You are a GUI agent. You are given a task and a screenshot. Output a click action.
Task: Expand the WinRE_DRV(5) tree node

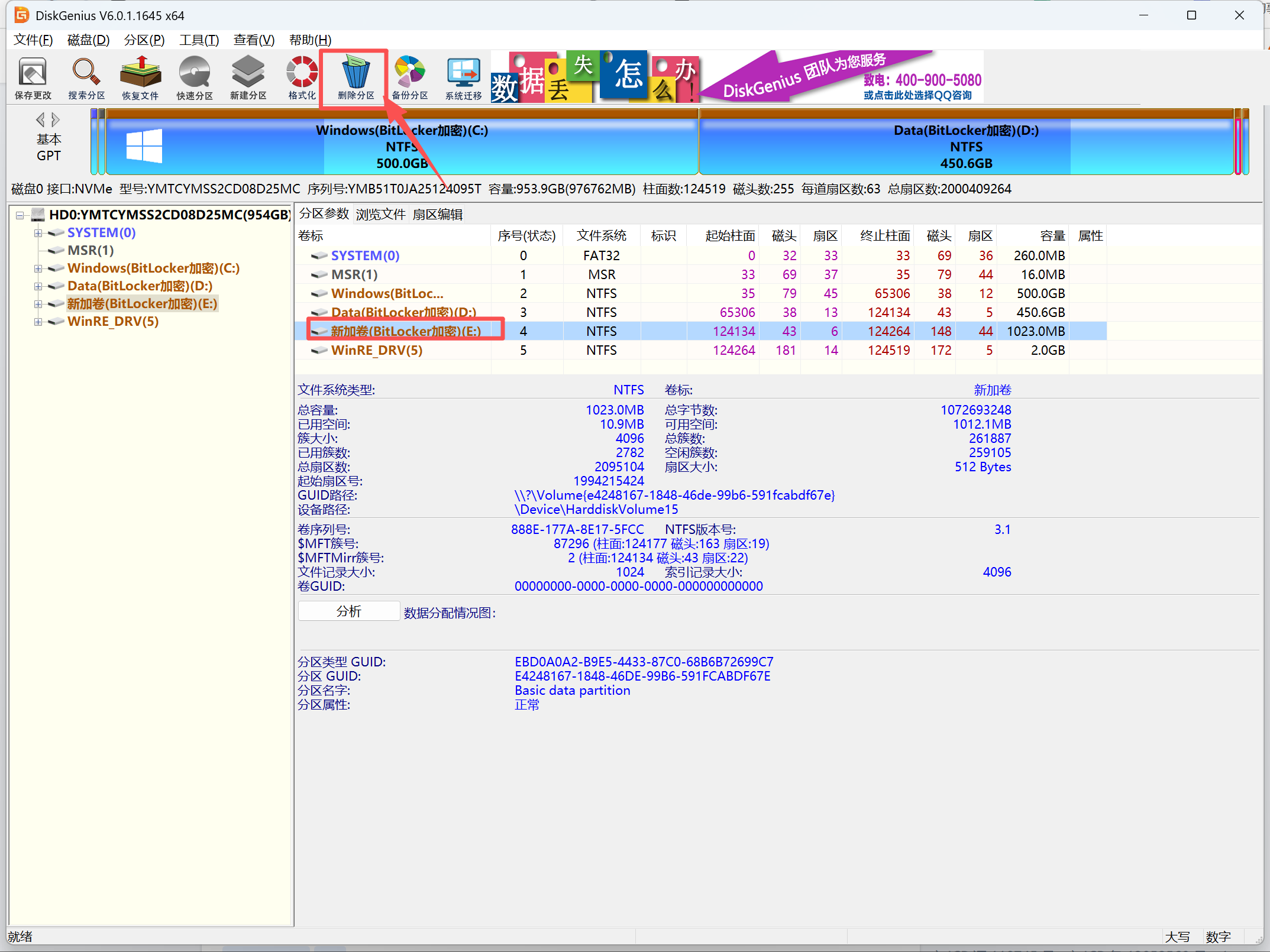pyautogui.click(x=38, y=322)
